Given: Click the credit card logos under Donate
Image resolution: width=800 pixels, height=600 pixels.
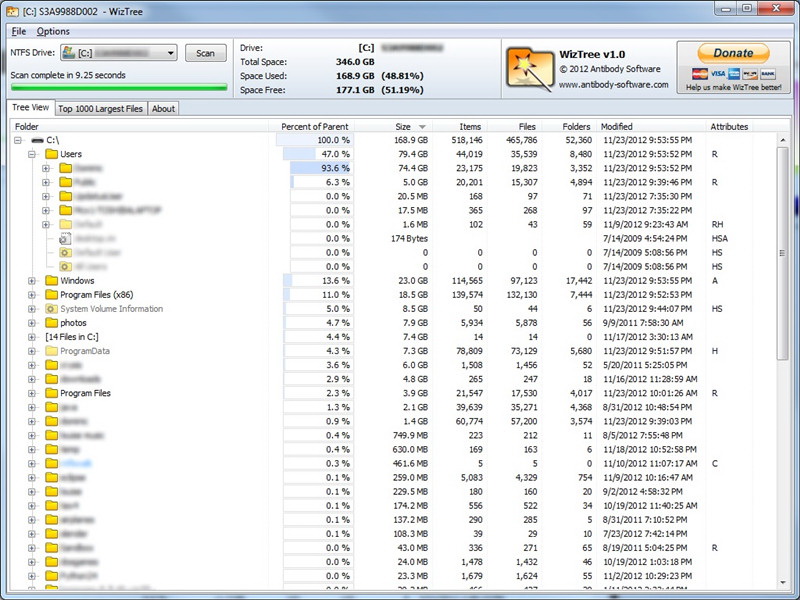Looking at the screenshot, I should (734, 74).
